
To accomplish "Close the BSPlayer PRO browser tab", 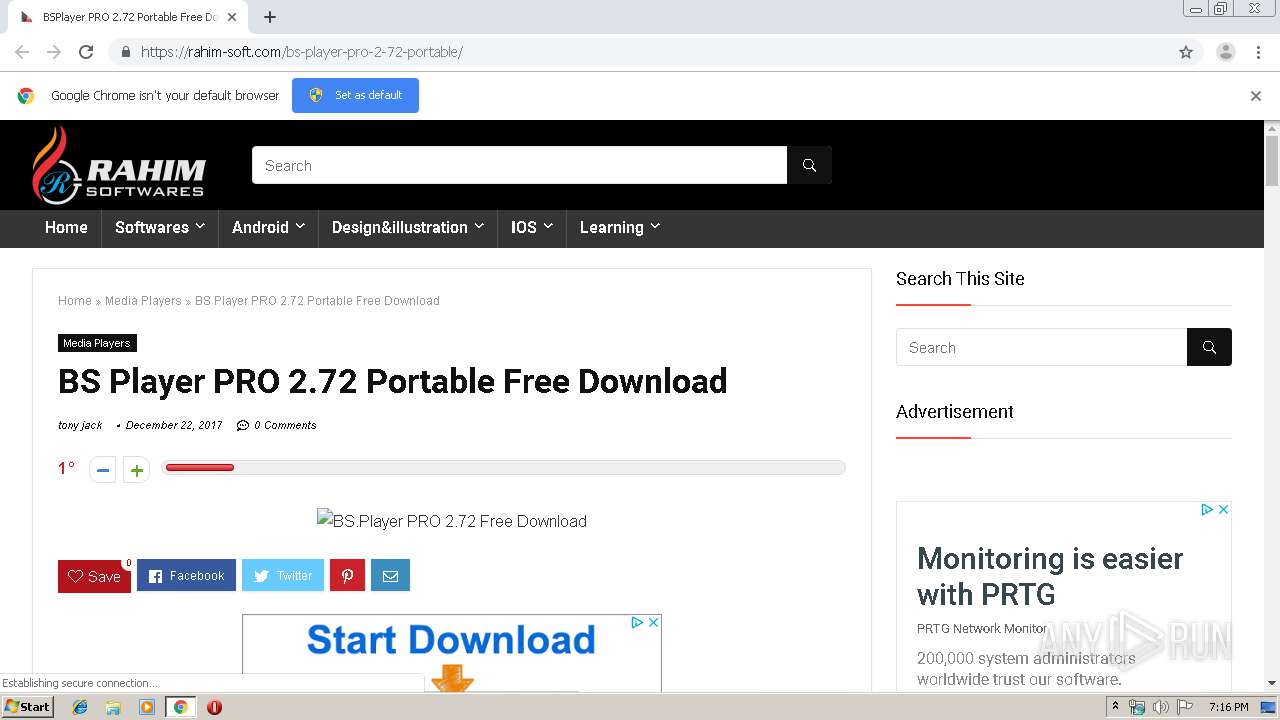I will 232,17.
